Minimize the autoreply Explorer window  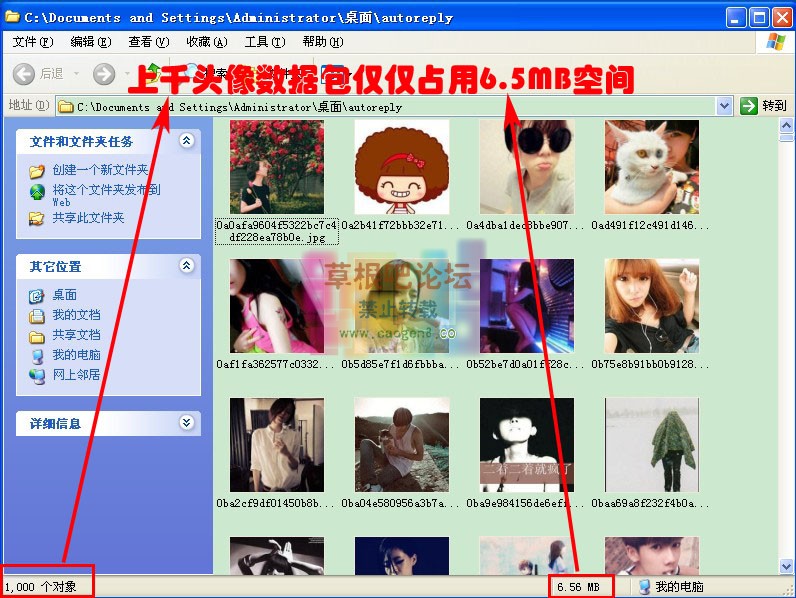click(736, 18)
